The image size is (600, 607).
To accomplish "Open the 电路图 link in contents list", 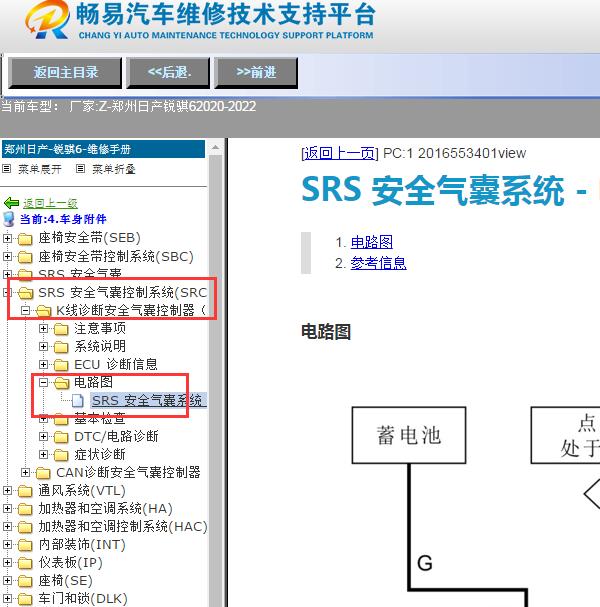I will (372, 242).
